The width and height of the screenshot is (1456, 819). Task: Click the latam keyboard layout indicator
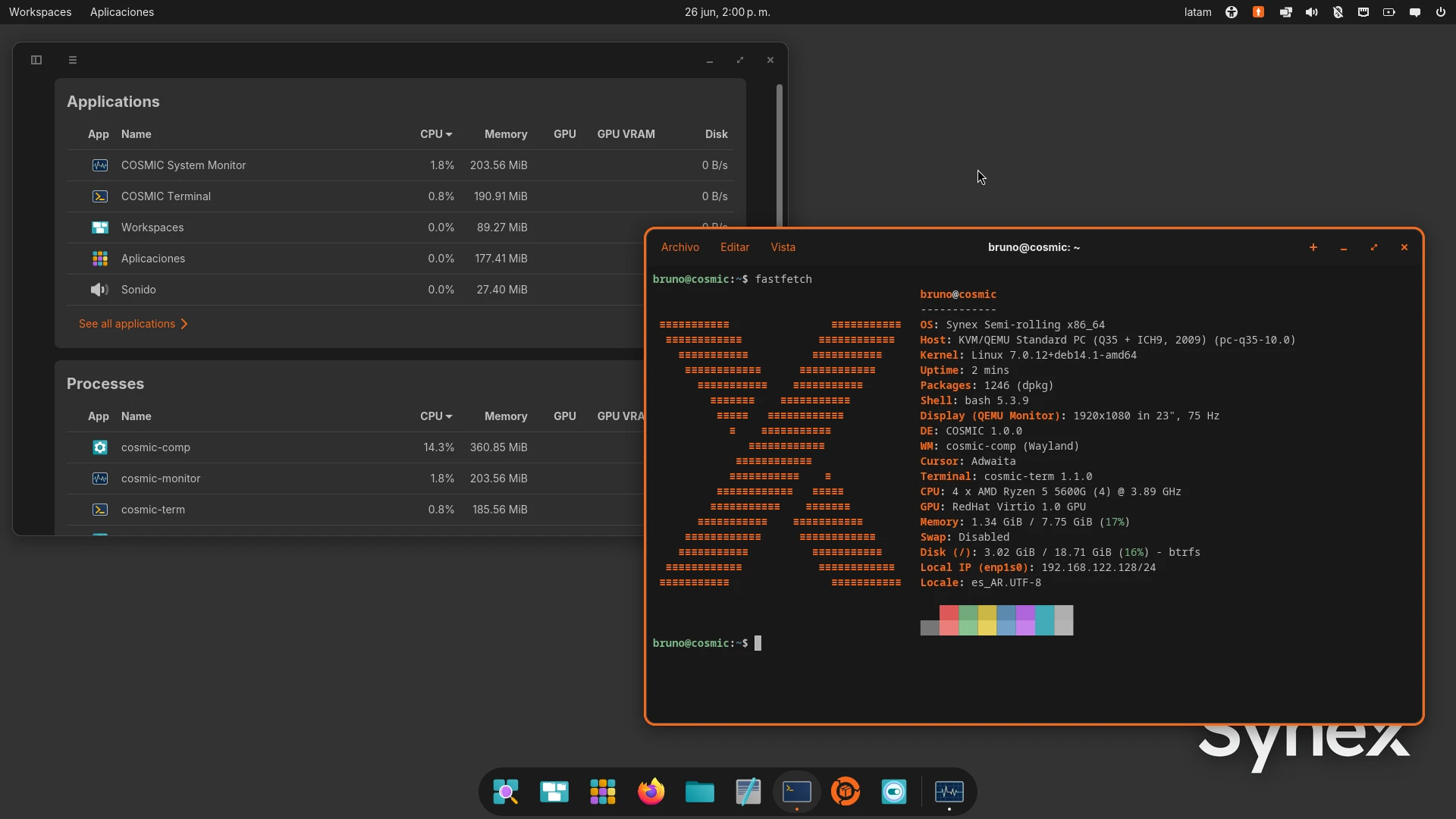tap(1198, 12)
